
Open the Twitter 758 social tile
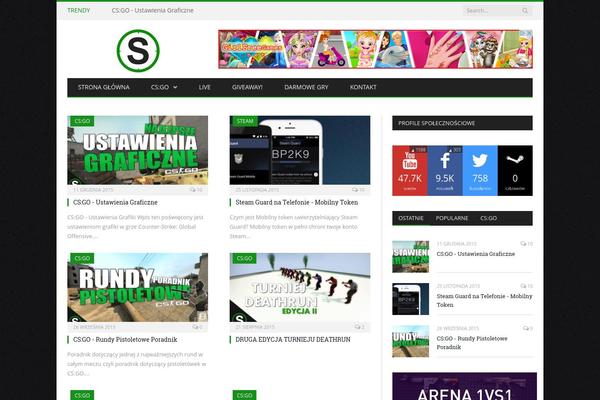pos(480,171)
